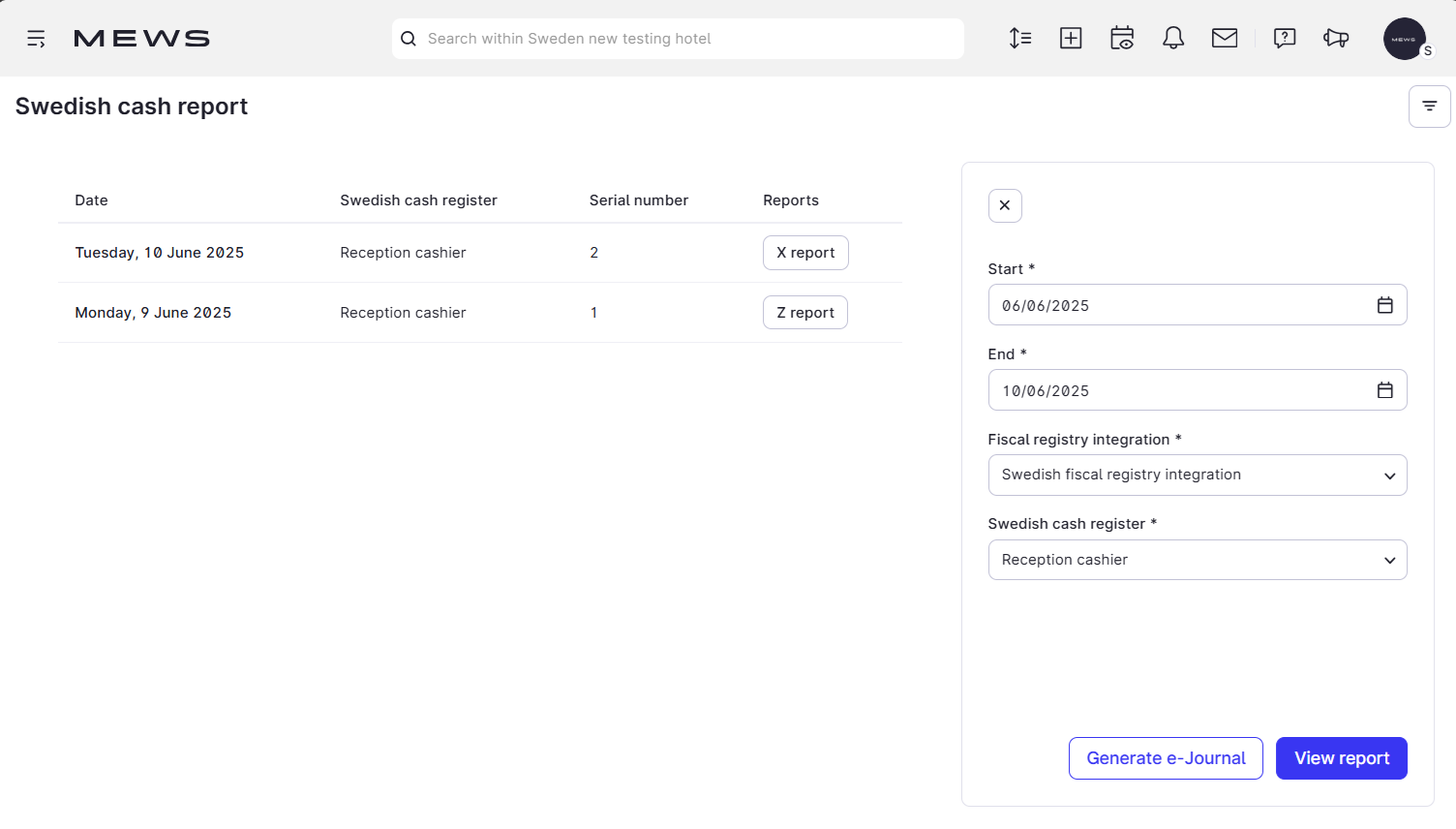
Task: Toggle the report filter panel button
Action: click(1430, 107)
